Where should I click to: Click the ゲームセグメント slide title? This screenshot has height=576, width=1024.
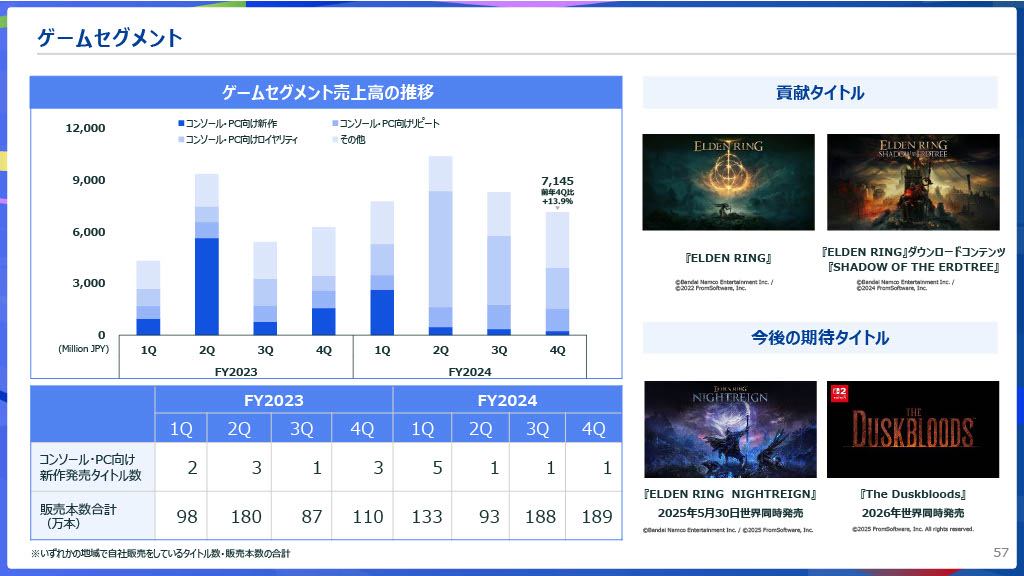coord(110,38)
